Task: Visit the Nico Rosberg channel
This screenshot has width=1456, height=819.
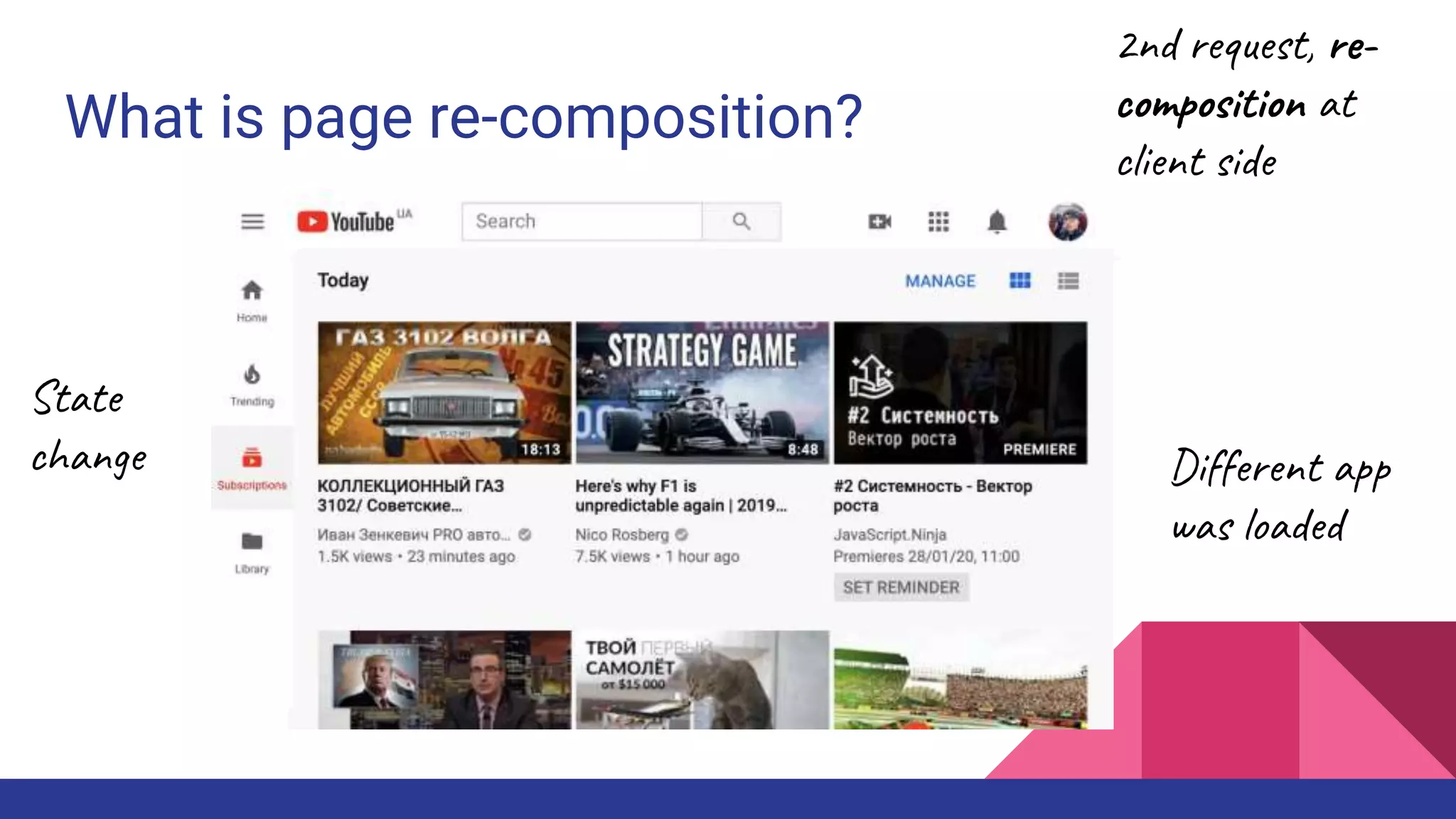Action: click(622, 535)
